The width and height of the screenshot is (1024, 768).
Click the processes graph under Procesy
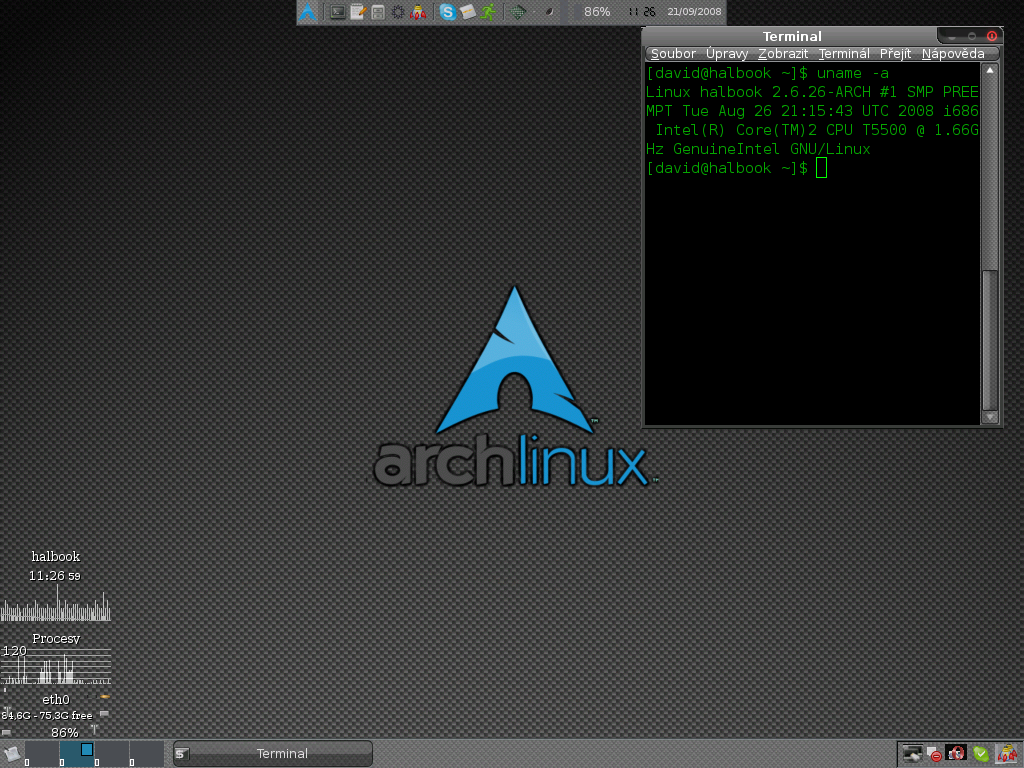click(56, 665)
